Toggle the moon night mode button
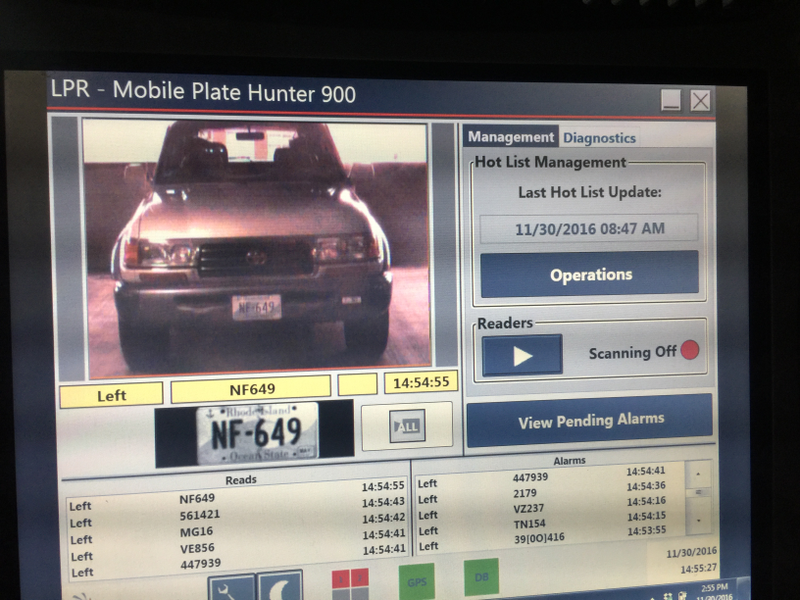Screen dimensions: 800x600 (280, 586)
